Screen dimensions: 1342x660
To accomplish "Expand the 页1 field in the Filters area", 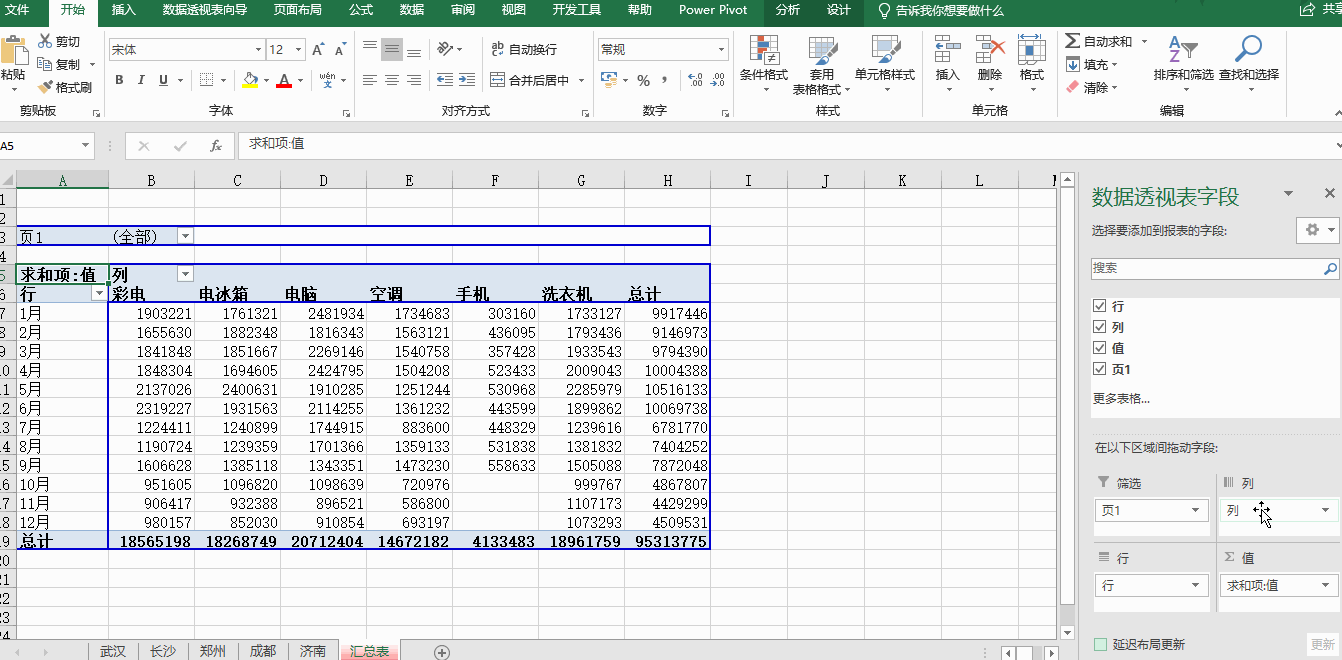I will click(1196, 510).
